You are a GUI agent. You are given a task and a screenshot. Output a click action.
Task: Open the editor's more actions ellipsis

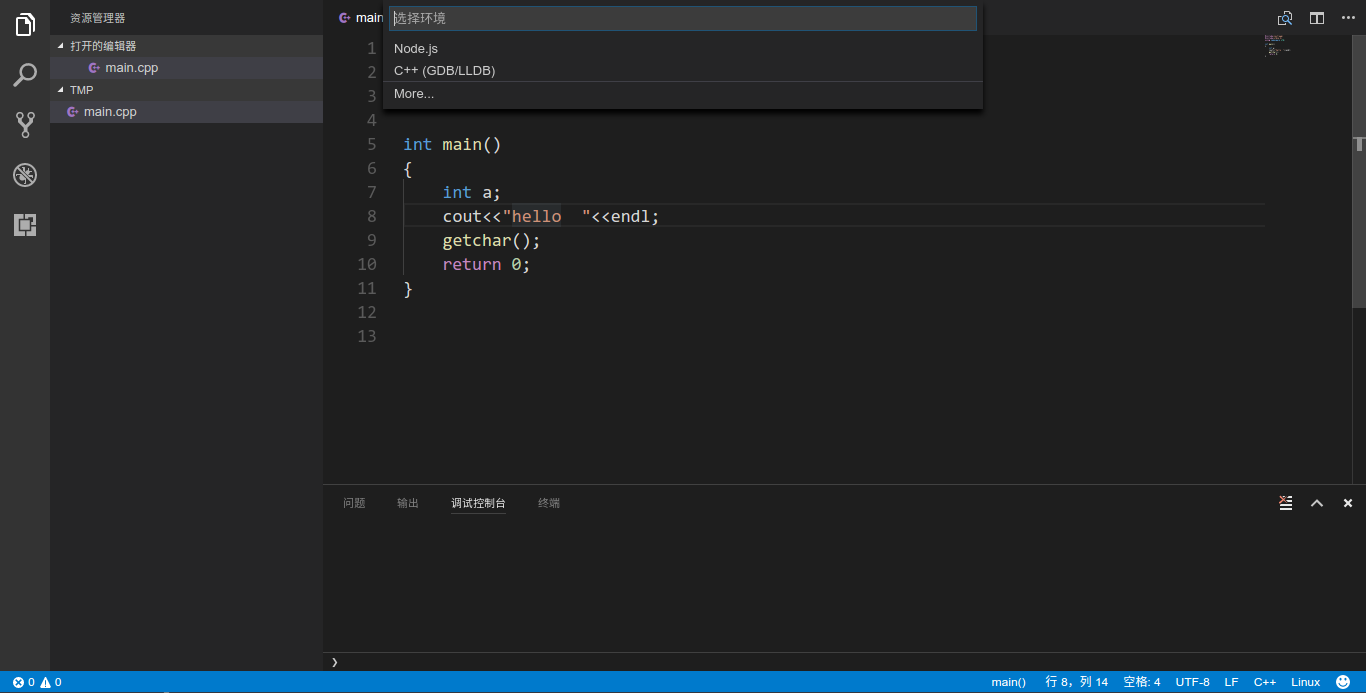tap(1348, 18)
